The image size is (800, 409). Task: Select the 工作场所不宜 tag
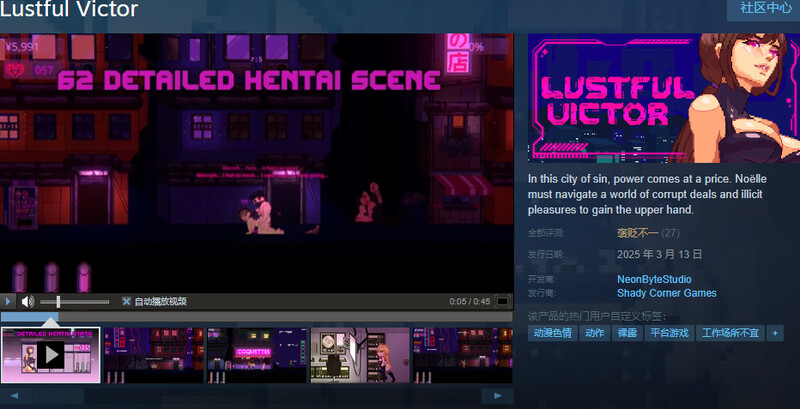point(730,333)
